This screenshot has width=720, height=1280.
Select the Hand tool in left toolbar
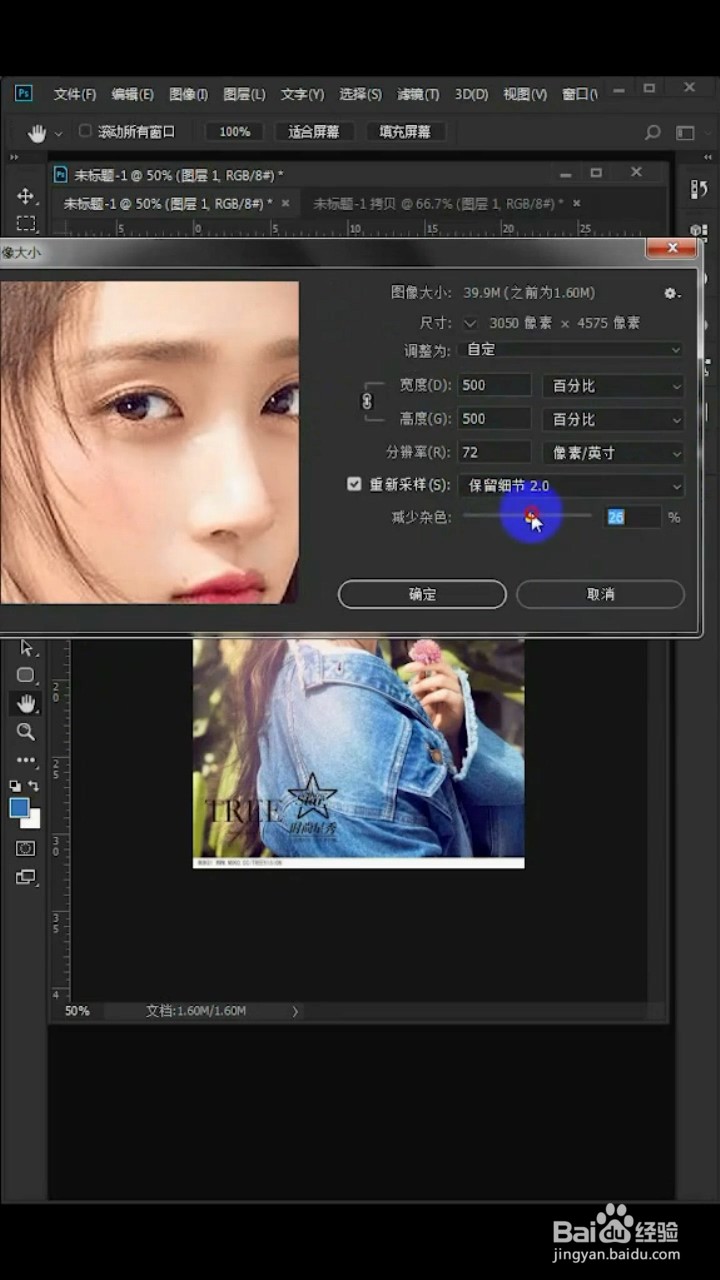click(x=26, y=703)
